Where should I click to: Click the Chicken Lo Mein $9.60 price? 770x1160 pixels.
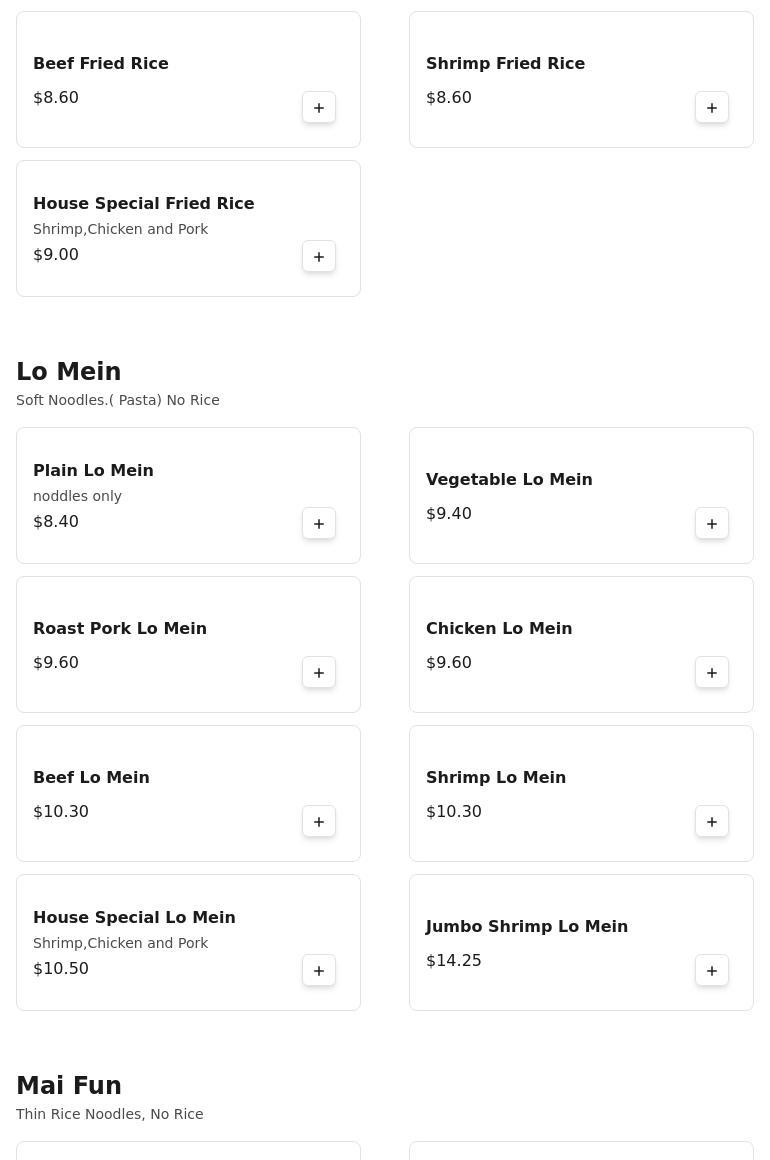pos(449,663)
